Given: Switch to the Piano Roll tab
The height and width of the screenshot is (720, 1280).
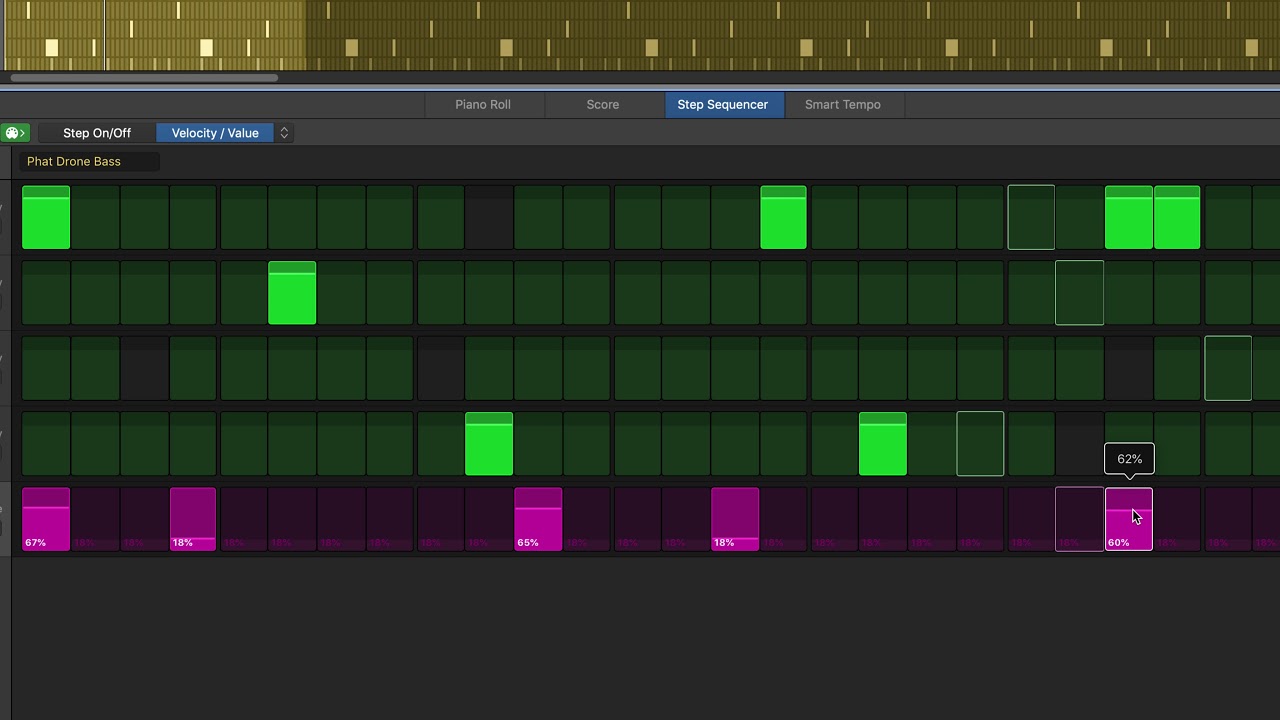Looking at the screenshot, I should click(x=483, y=104).
